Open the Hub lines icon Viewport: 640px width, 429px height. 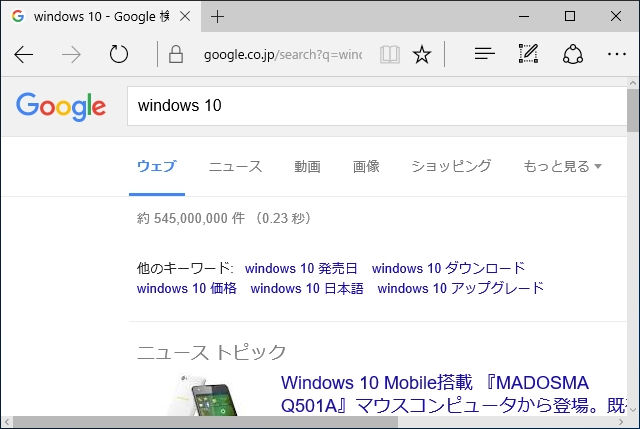(x=484, y=53)
